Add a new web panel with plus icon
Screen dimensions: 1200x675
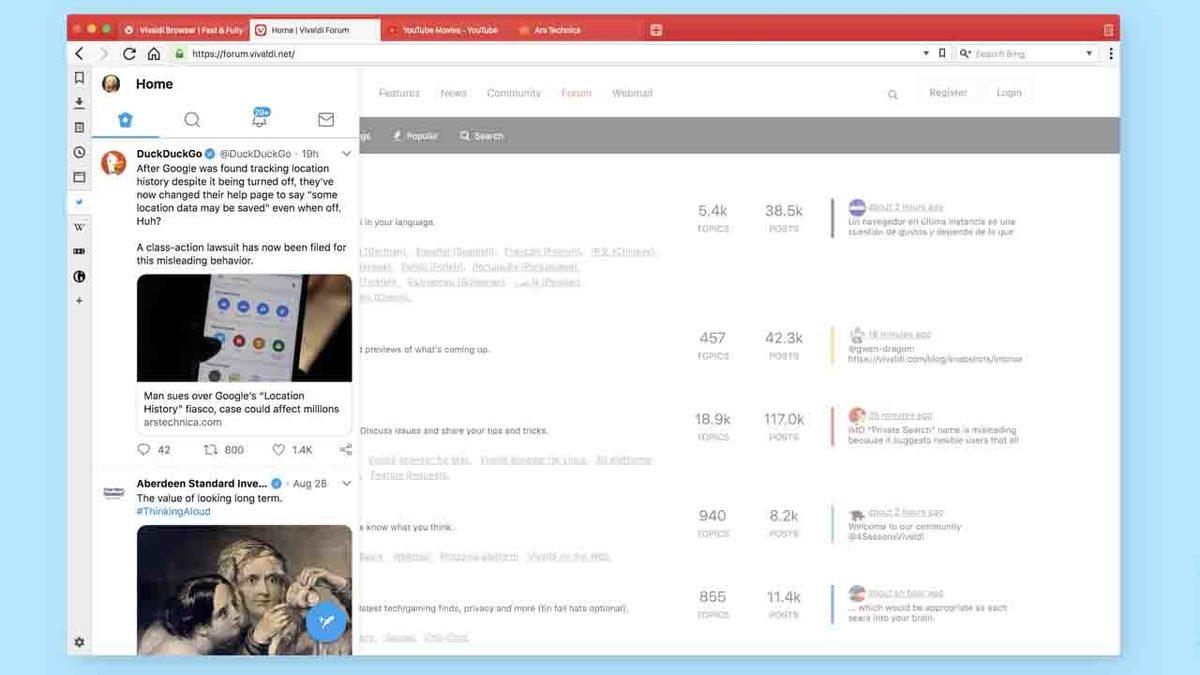tap(79, 300)
